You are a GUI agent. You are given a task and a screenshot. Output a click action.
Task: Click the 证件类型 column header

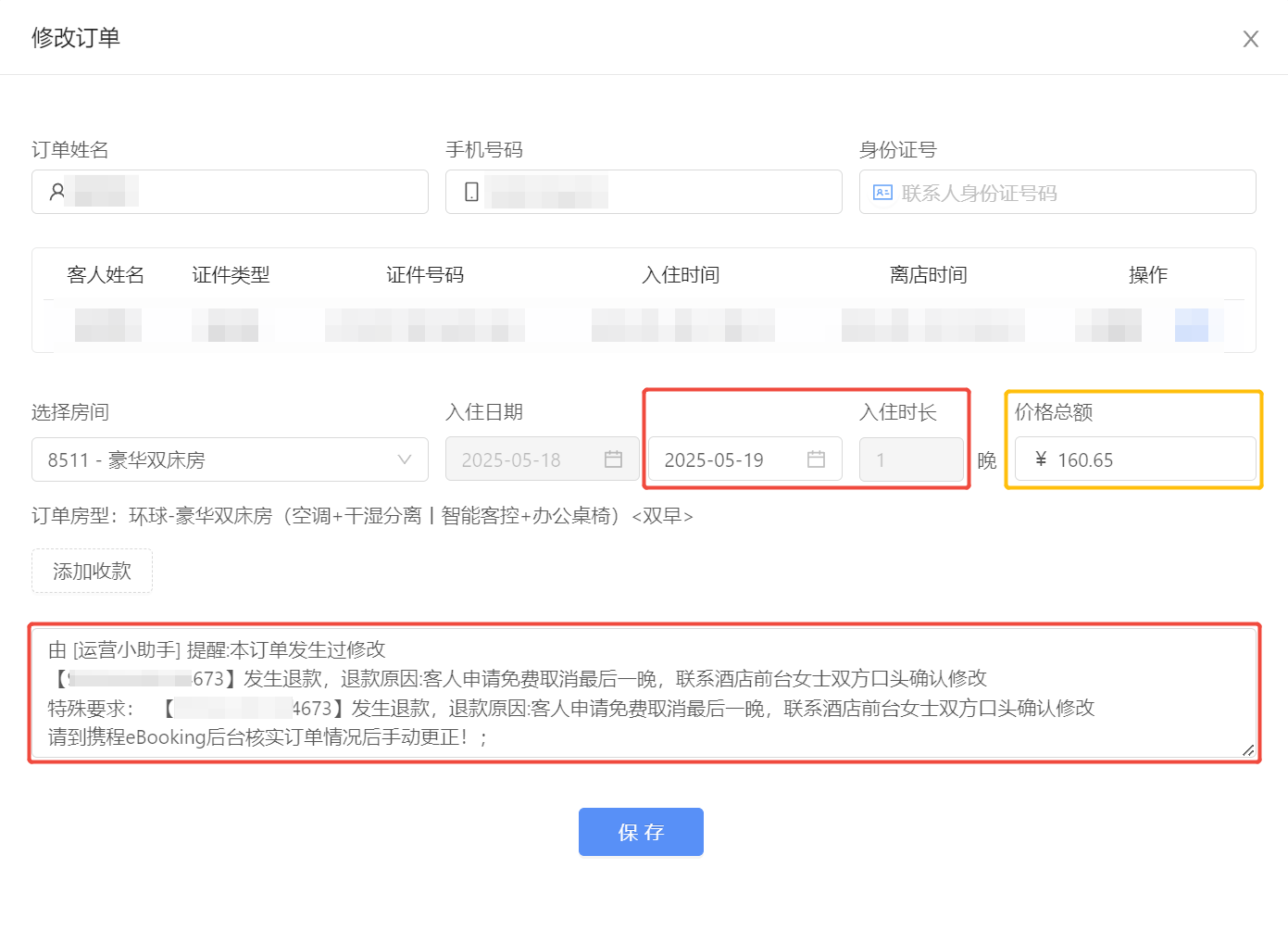231,275
